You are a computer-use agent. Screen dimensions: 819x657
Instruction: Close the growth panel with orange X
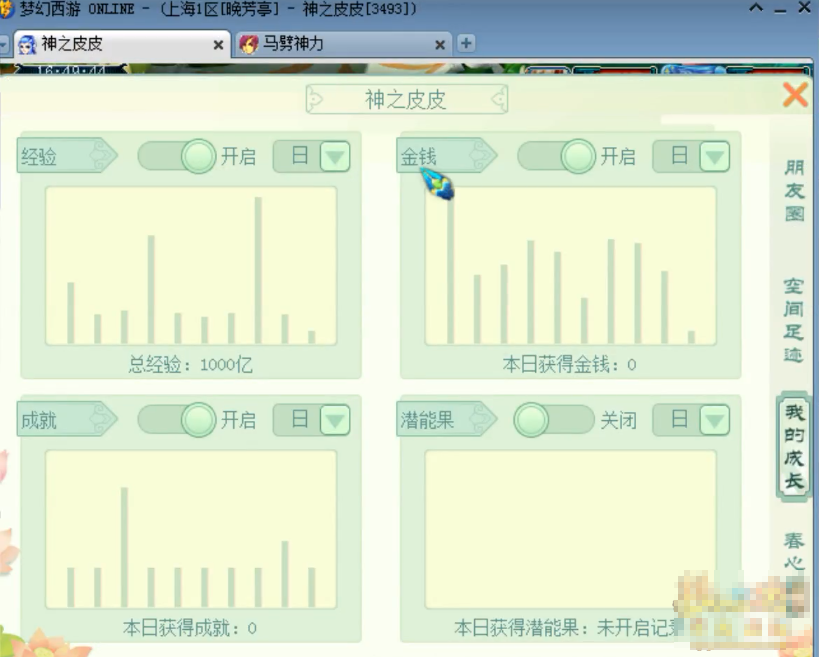click(x=795, y=95)
